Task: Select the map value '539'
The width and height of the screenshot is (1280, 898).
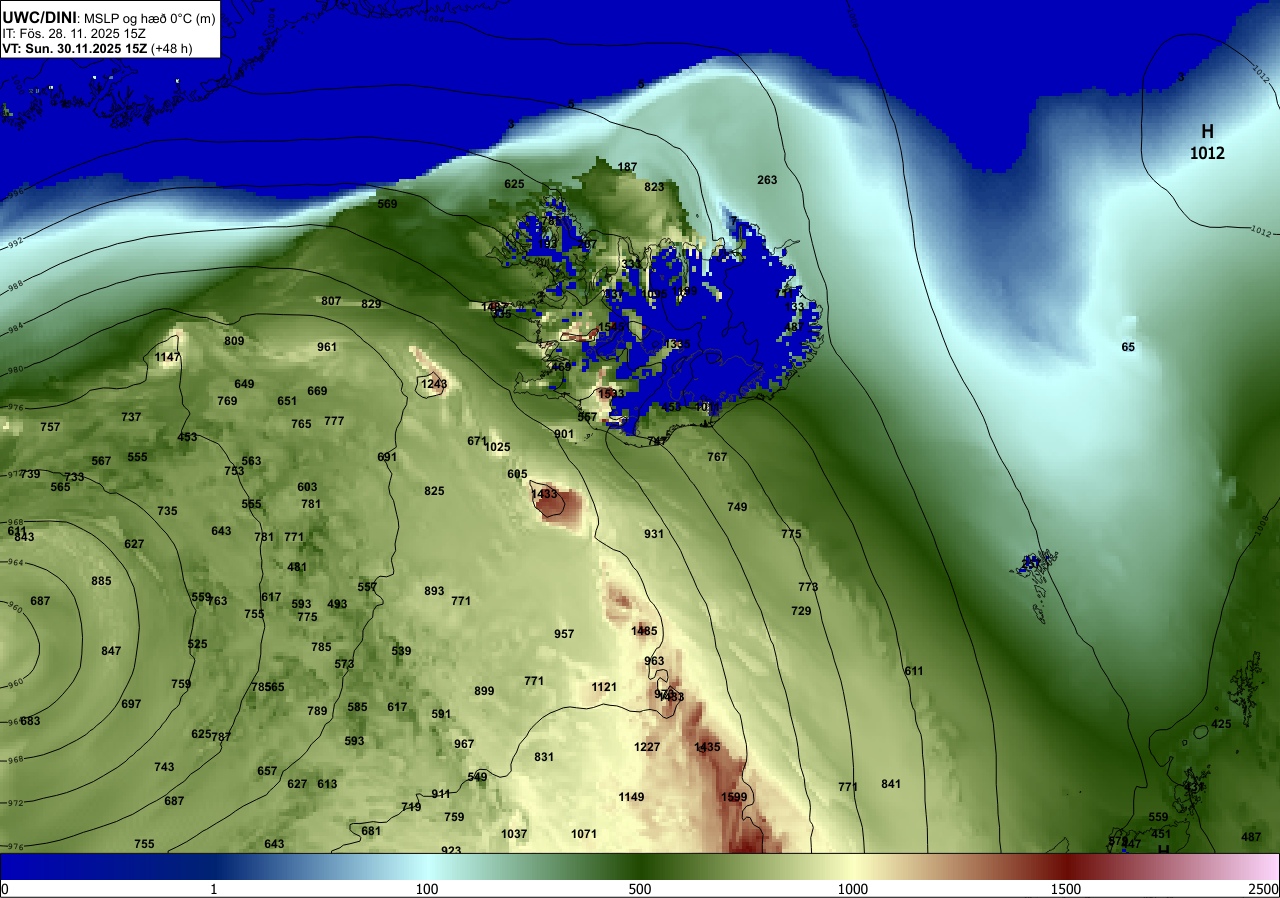Action: pyautogui.click(x=401, y=651)
